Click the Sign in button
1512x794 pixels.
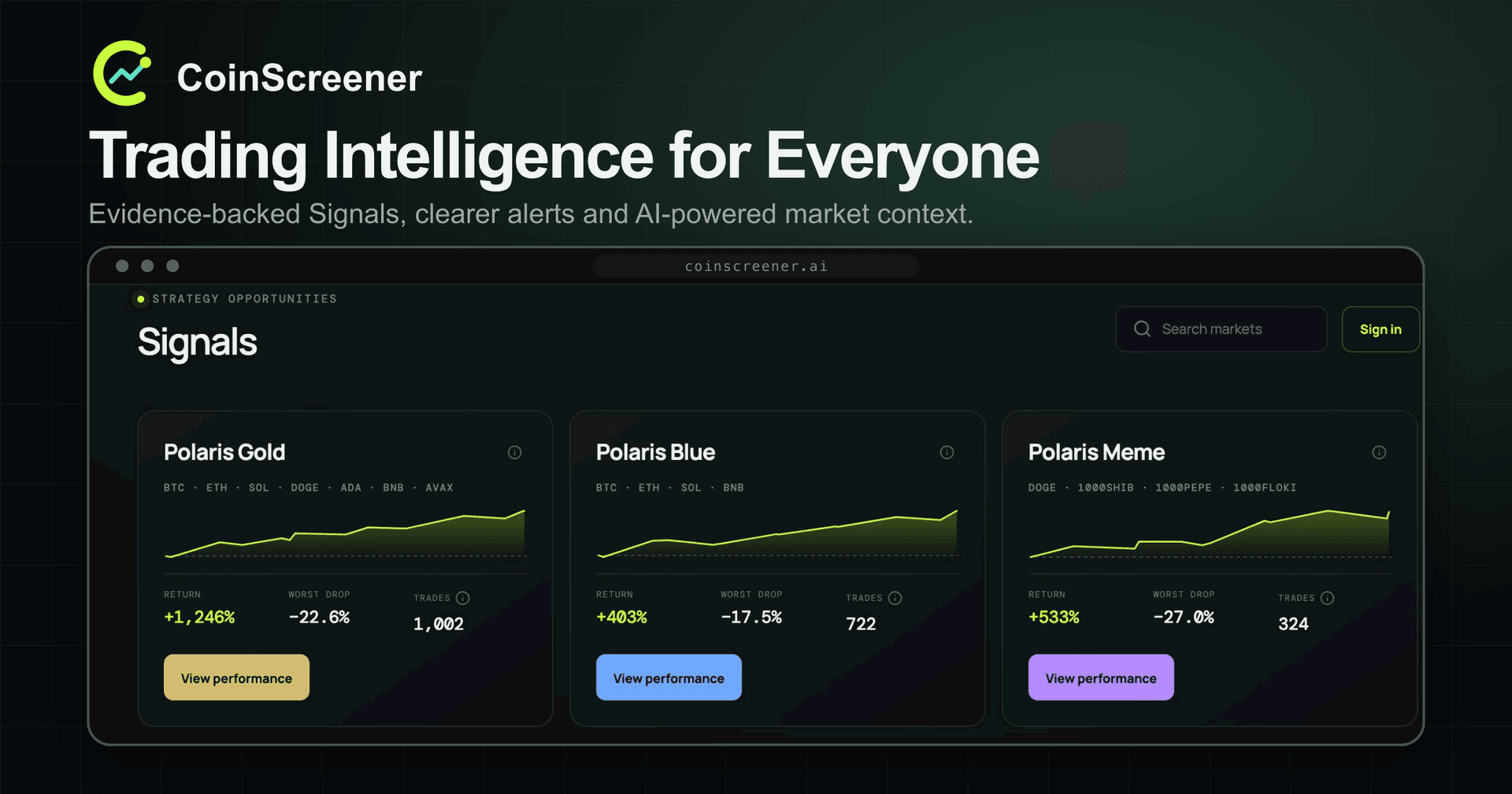(1380, 329)
